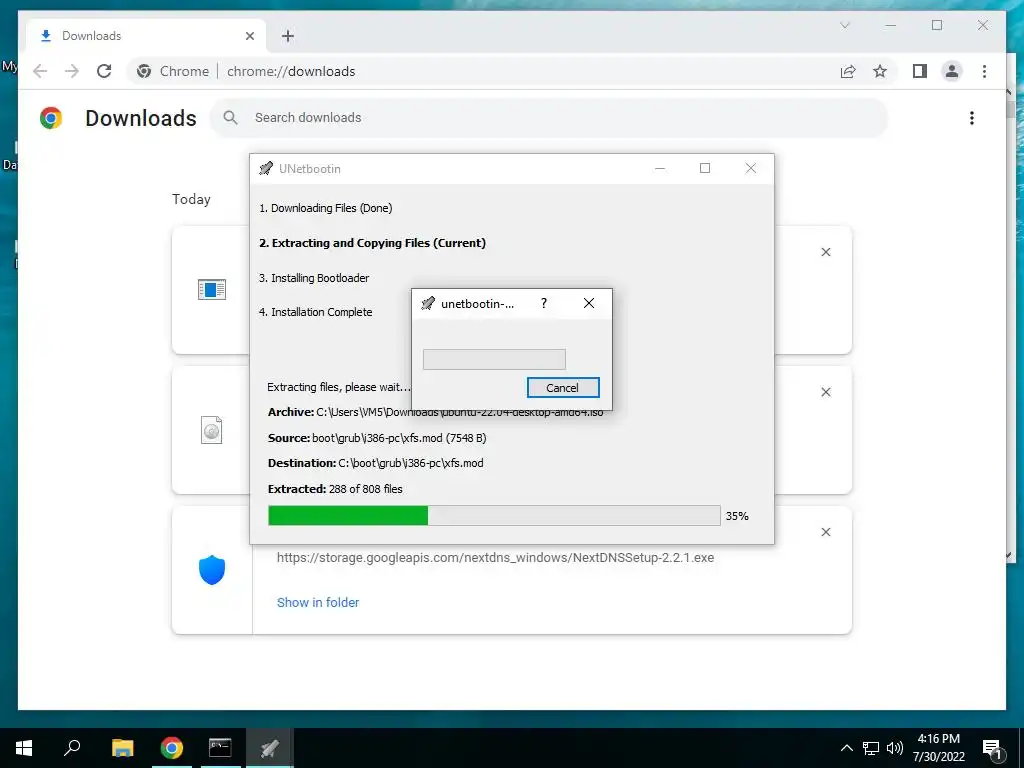Reload the Chrome downloads page

104,71
